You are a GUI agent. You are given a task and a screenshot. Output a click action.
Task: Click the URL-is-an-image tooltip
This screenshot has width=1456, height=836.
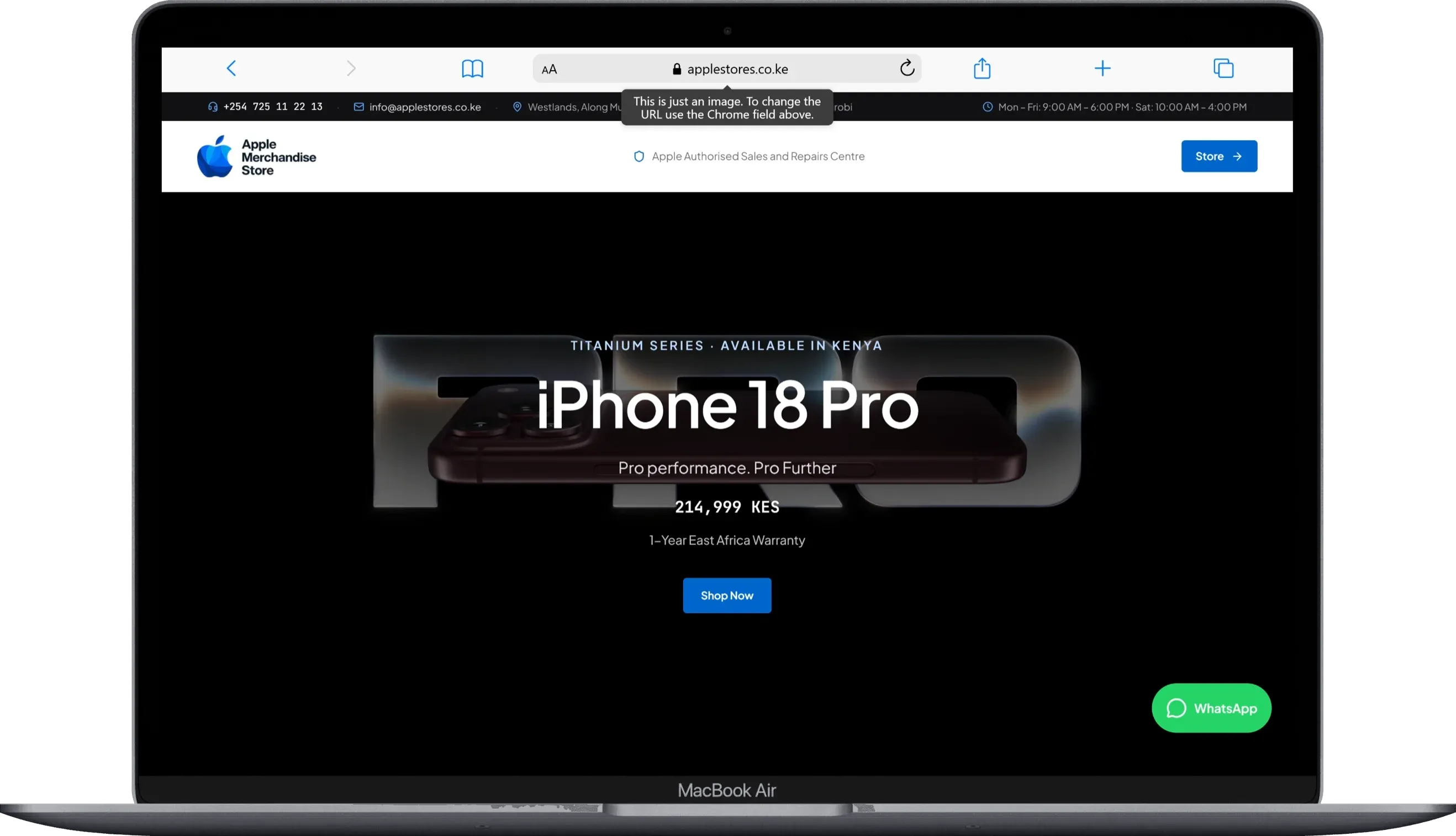tap(727, 107)
